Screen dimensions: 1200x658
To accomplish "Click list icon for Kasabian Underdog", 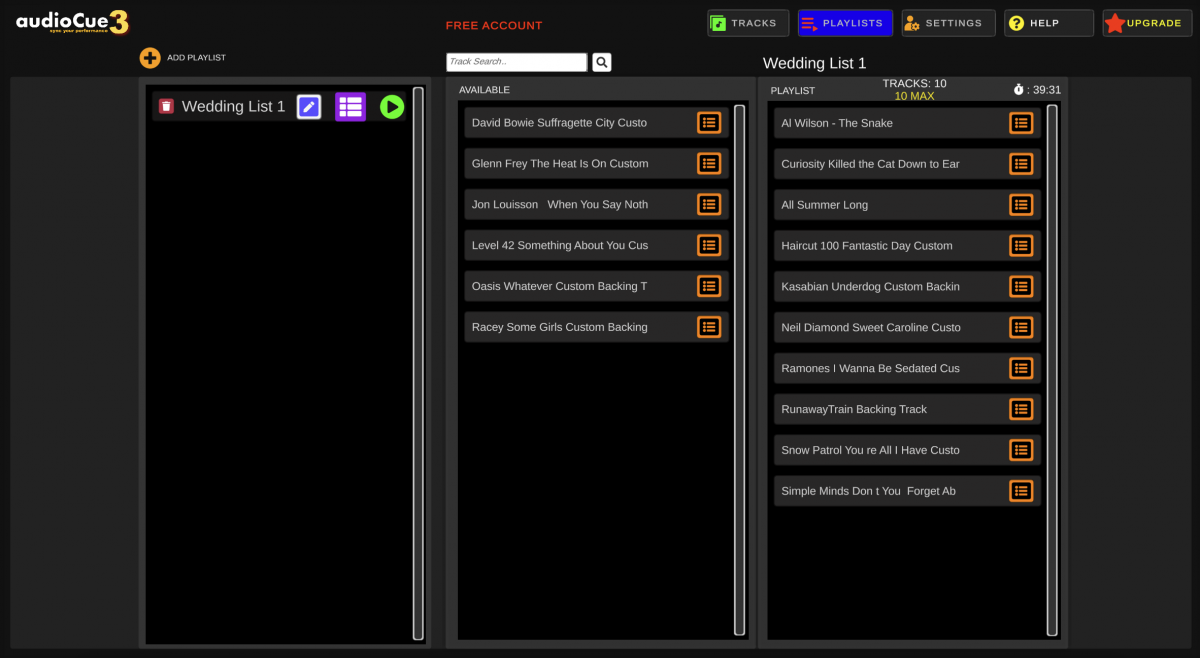I will 1021,287.
